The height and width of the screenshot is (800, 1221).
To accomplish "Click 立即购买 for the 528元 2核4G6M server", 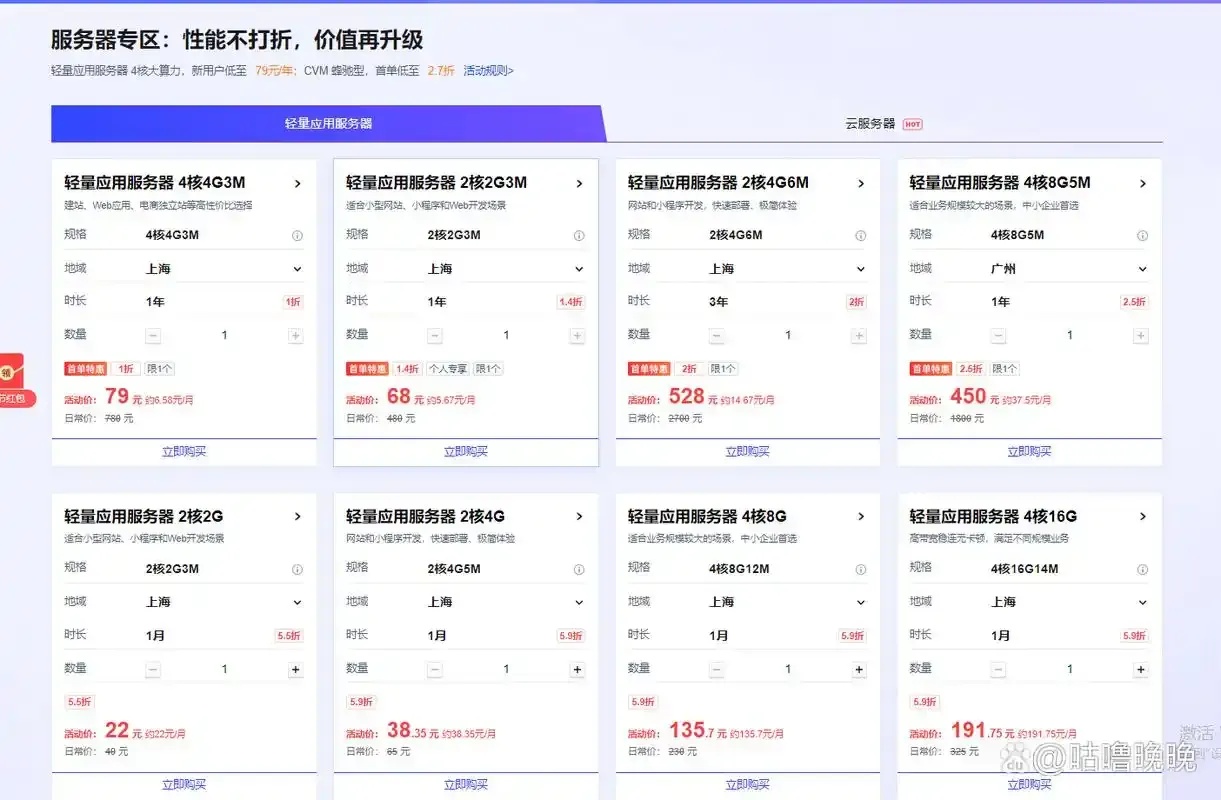I will pos(748,452).
